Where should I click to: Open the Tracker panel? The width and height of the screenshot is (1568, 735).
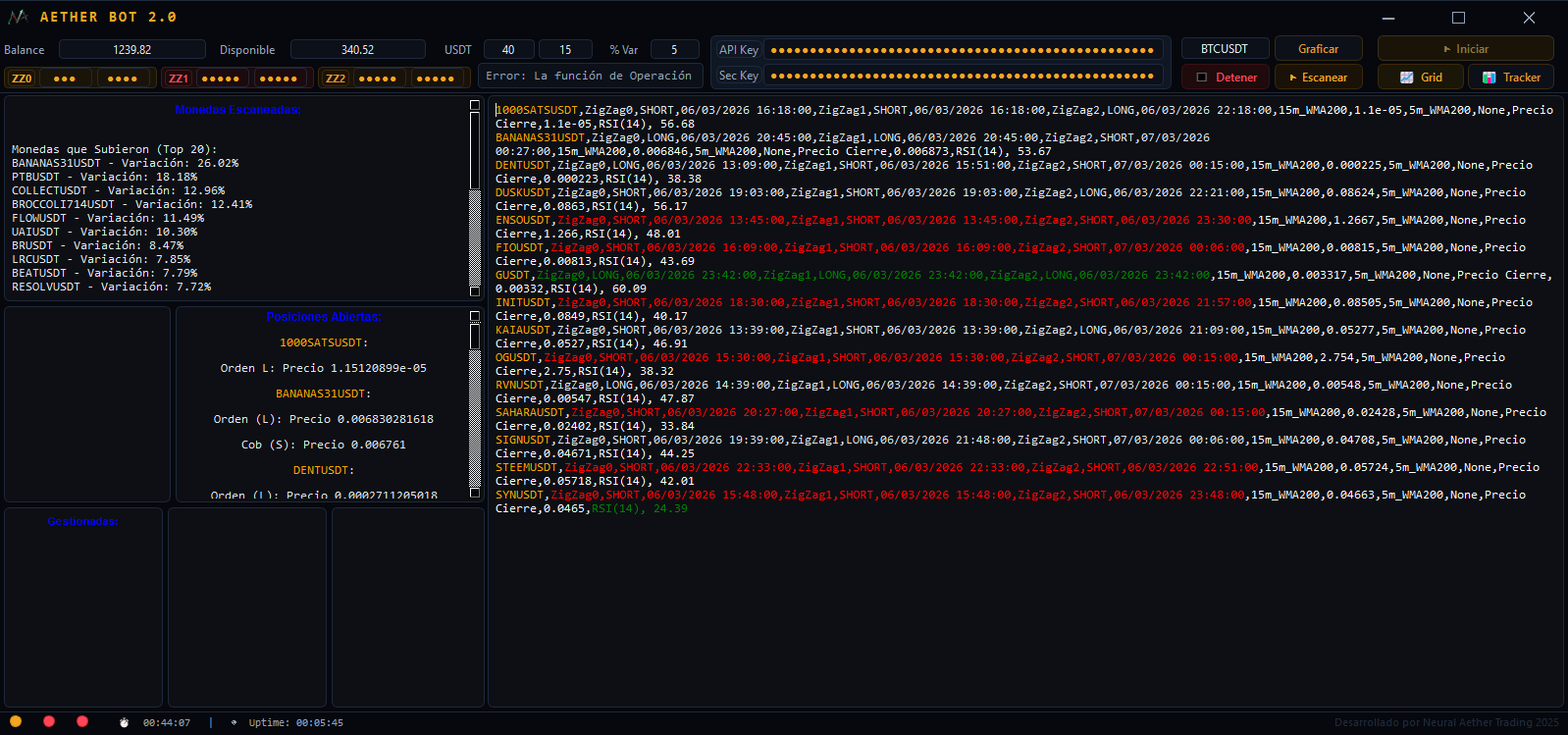click(1510, 78)
